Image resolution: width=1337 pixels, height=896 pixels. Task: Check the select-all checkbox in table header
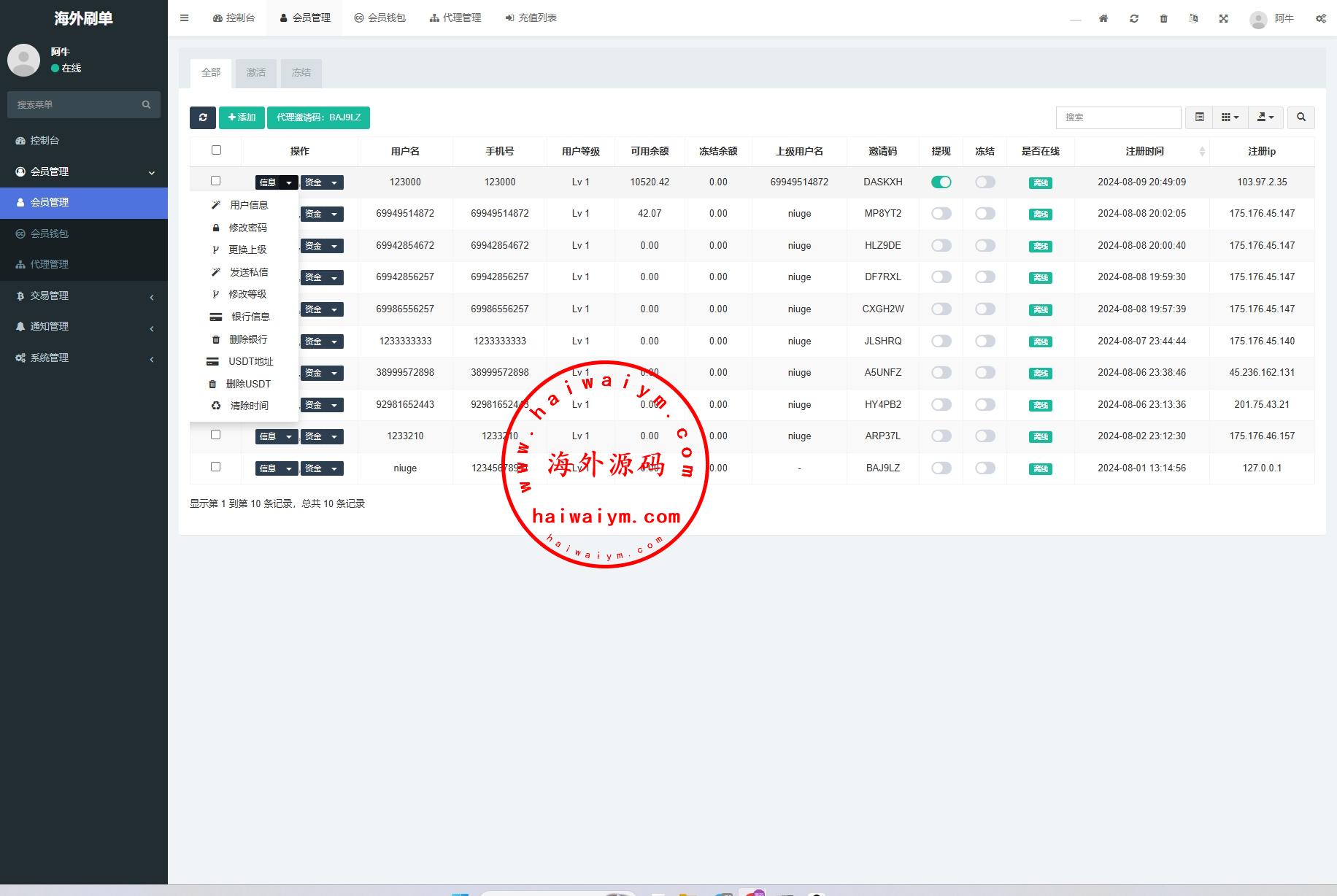coord(216,150)
